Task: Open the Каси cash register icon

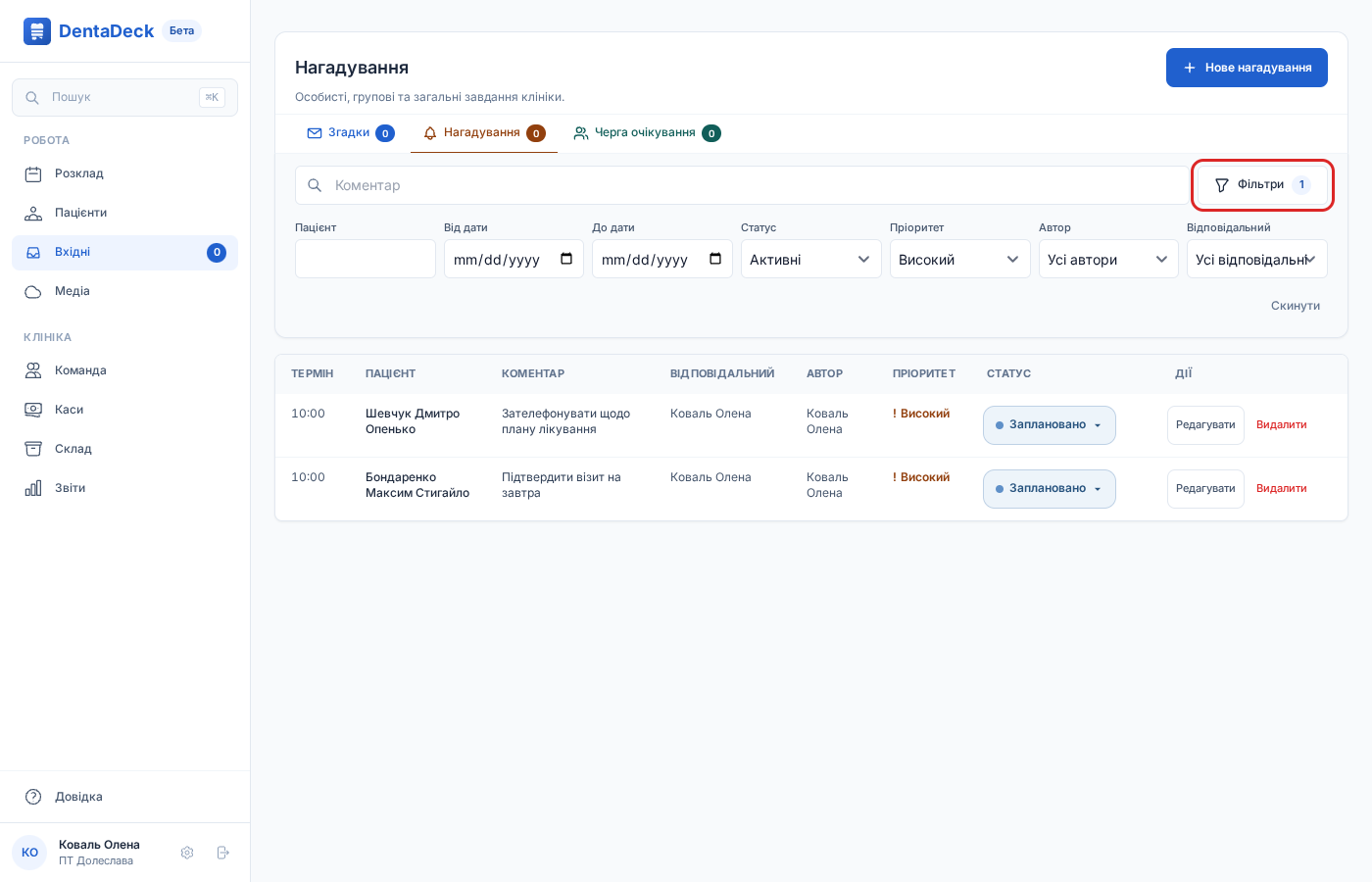Action: (x=33, y=410)
